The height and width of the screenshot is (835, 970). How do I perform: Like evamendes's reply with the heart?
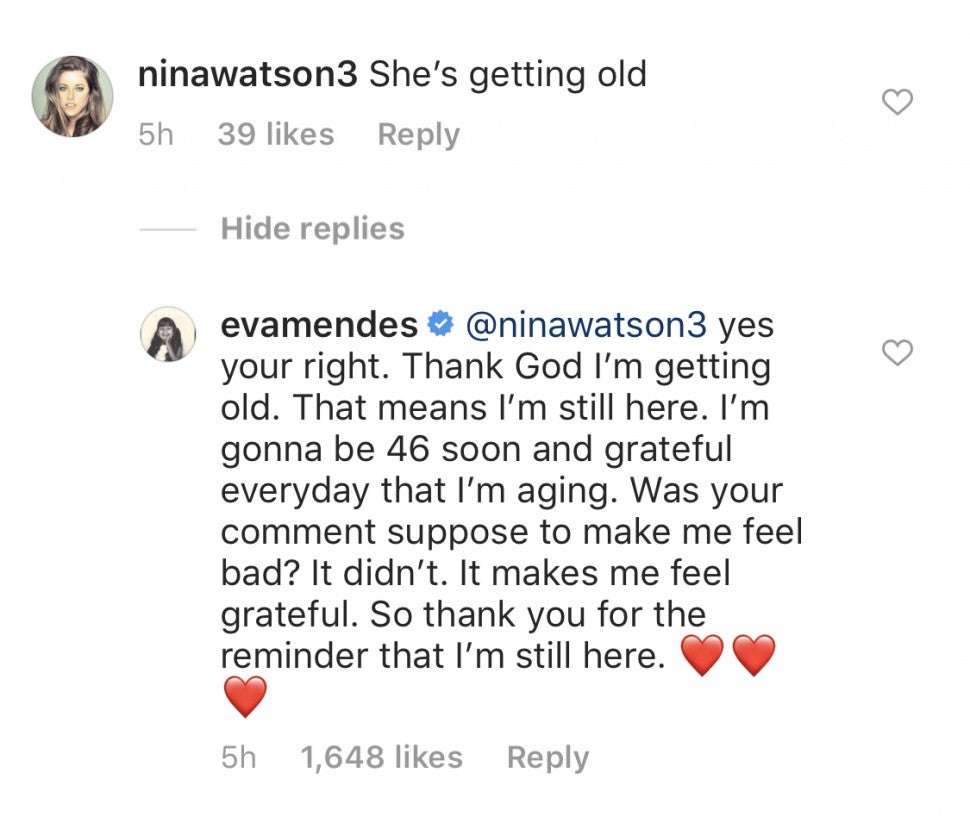(898, 352)
